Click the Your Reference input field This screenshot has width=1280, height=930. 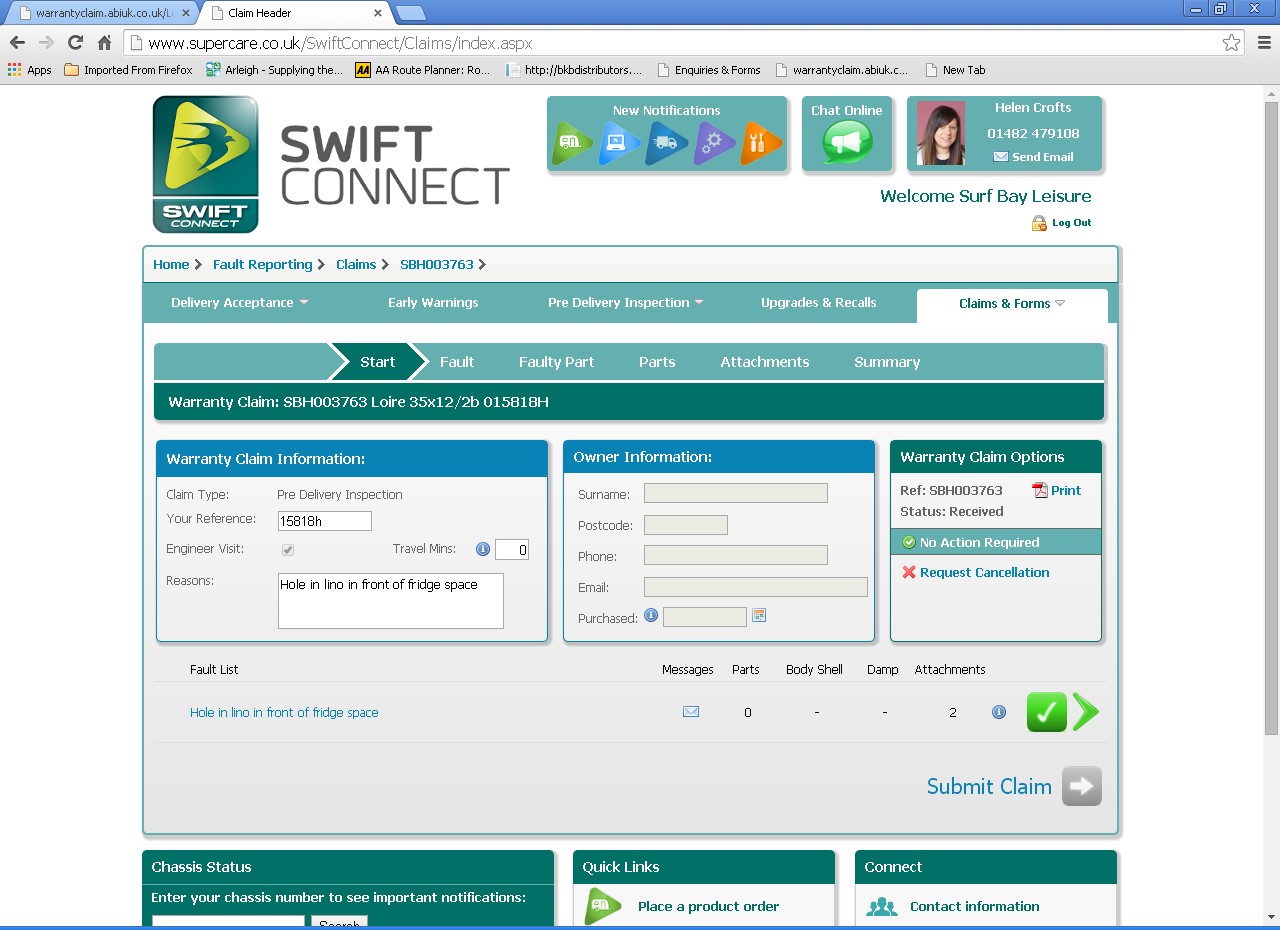325,520
